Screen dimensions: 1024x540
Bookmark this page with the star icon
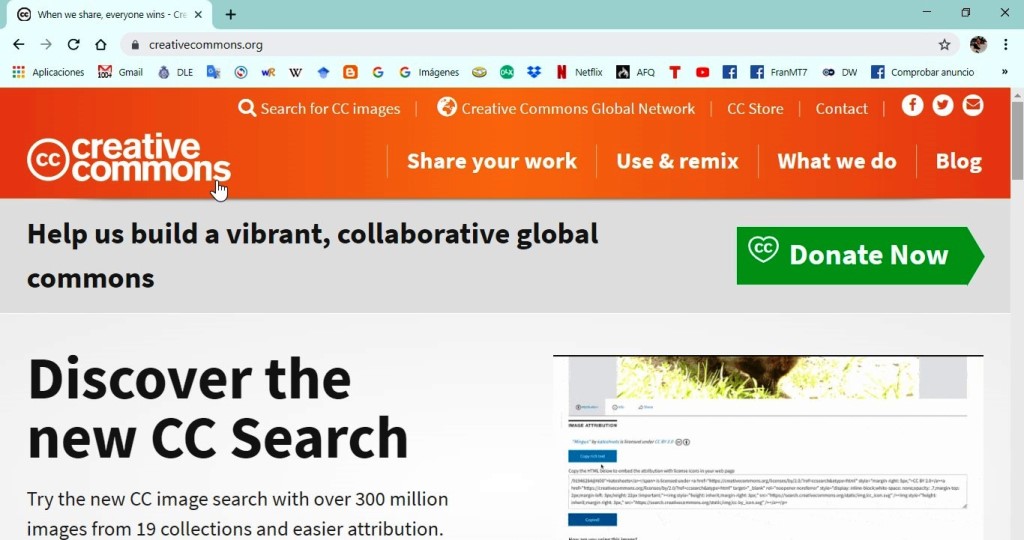coord(944,44)
